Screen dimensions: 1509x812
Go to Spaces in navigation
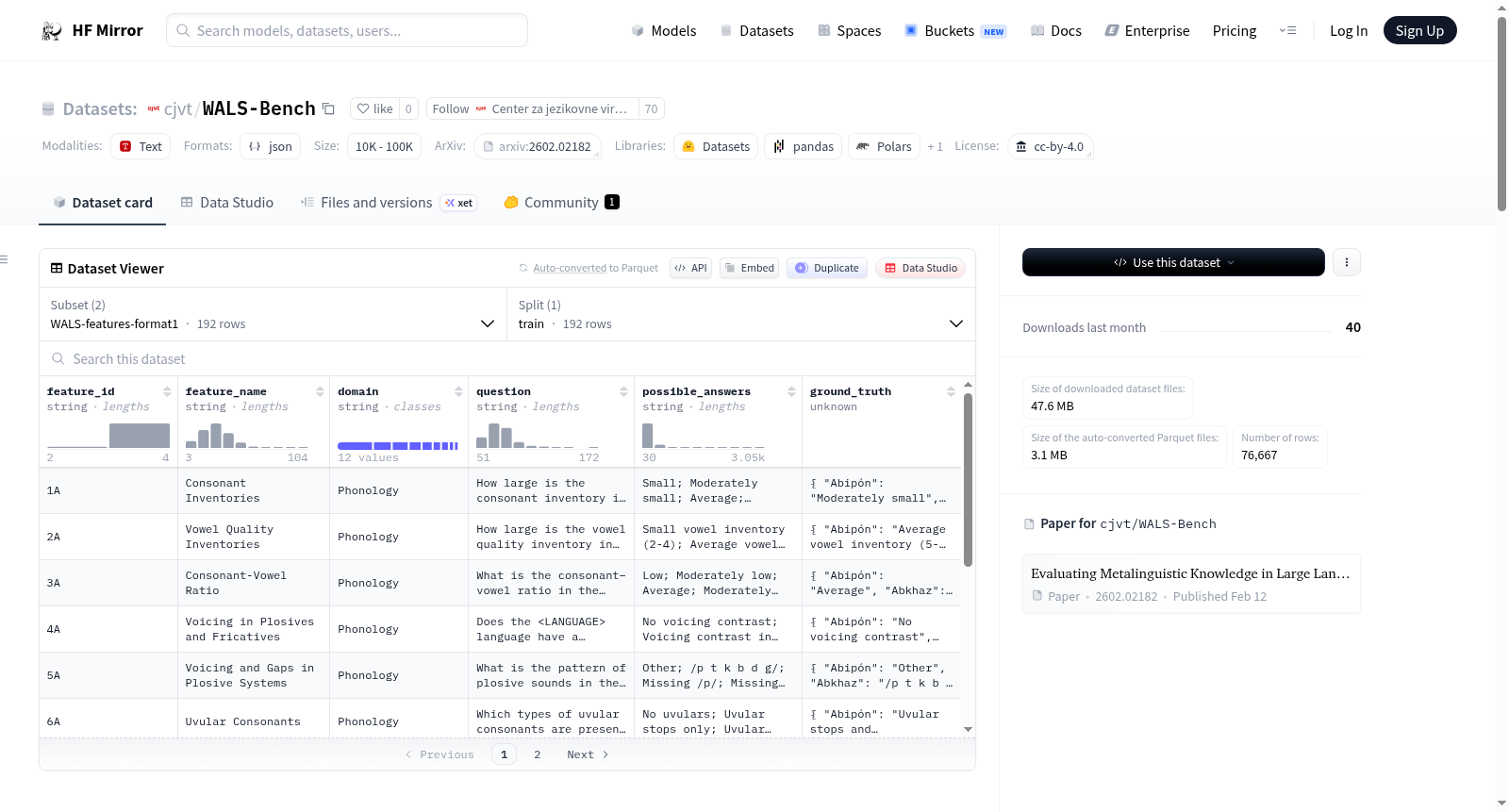tap(850, 30)
